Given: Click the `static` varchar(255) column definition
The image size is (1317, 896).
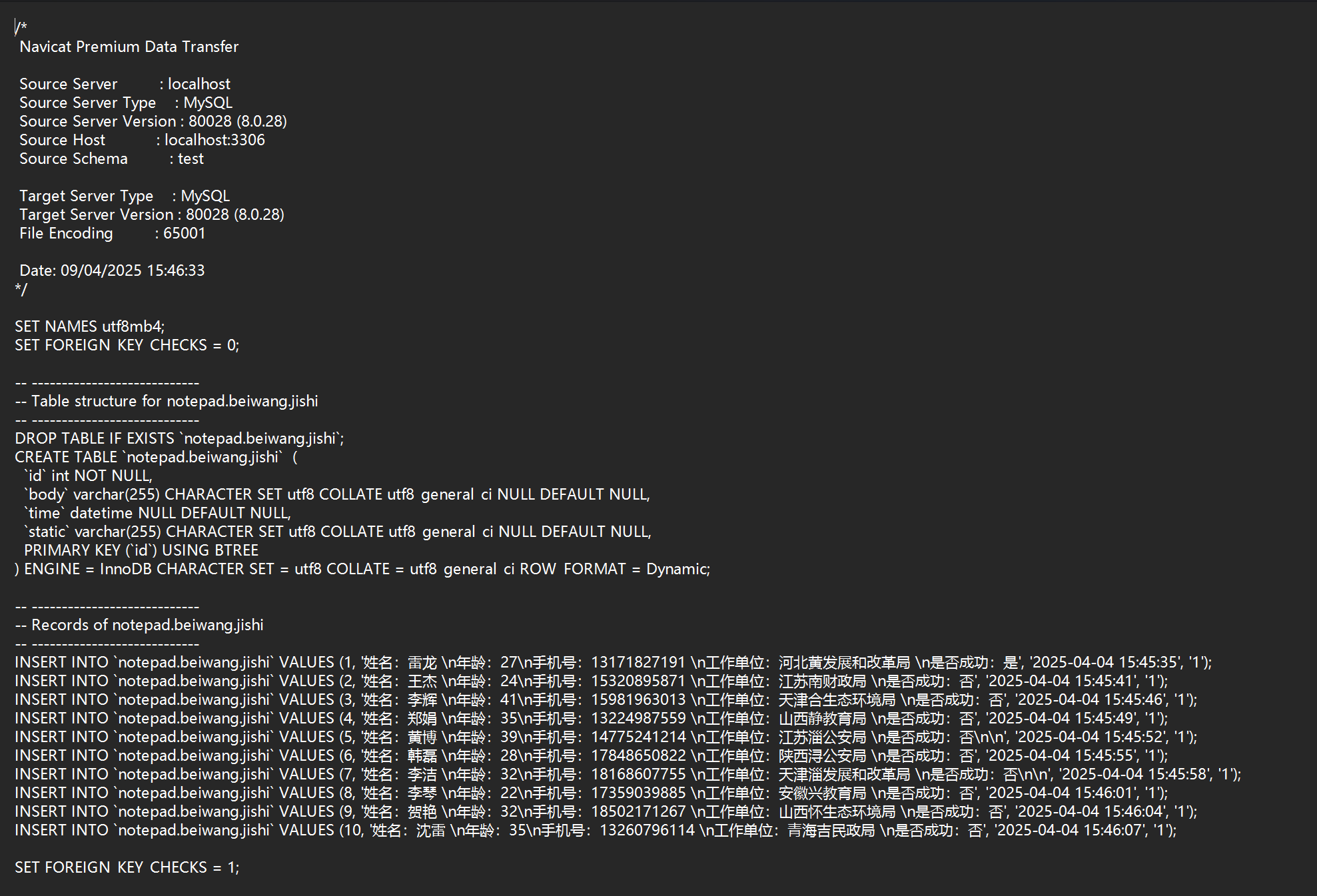Looking at the screenshot, I should coord(337,532).
